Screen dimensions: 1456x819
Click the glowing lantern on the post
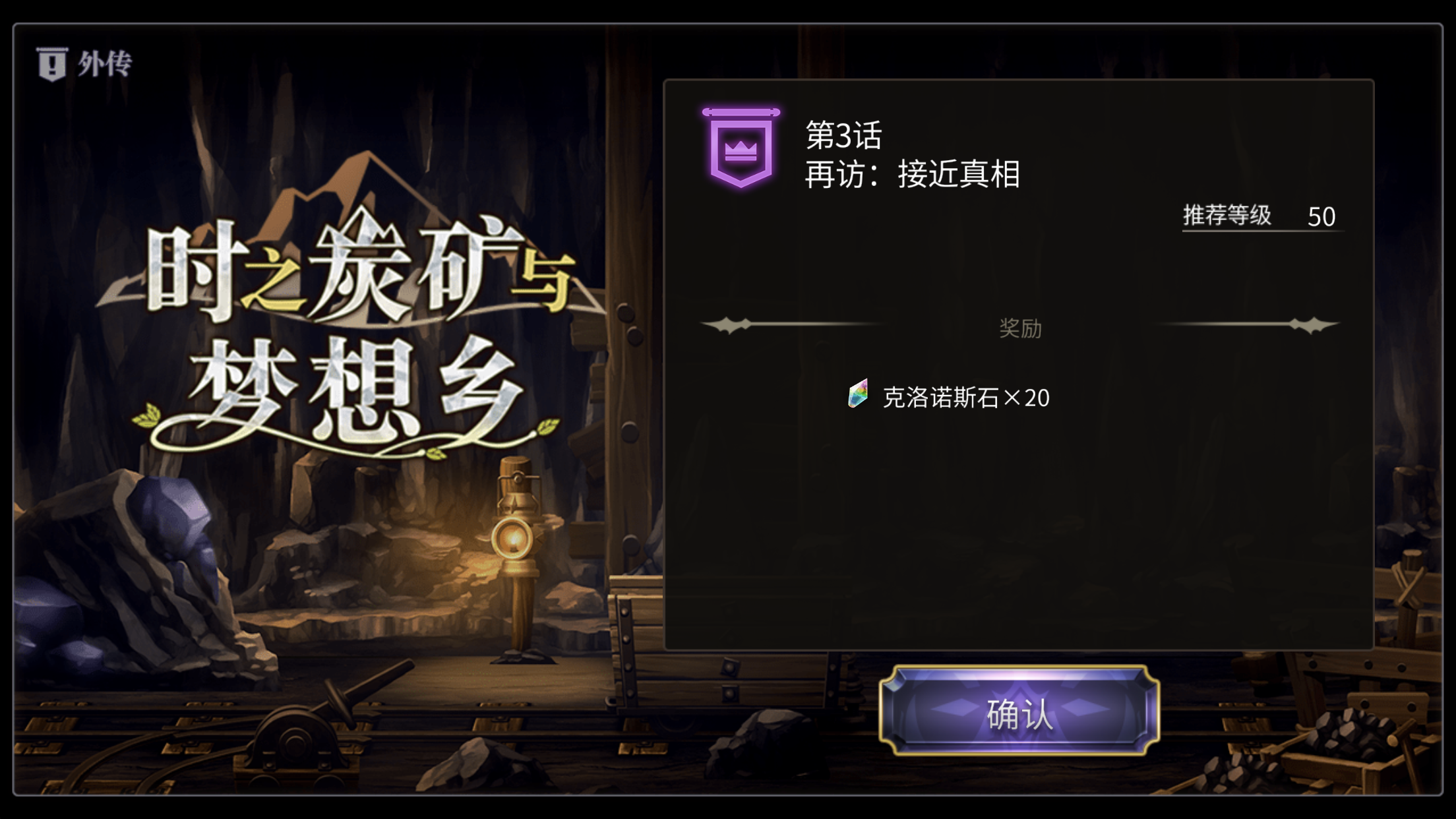point(513,537)
